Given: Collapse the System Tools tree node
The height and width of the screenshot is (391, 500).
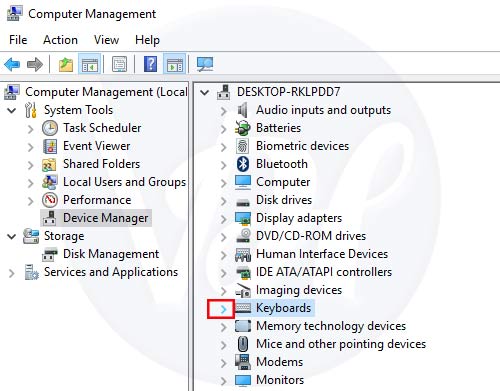Looking at the screenshot, I should point(12,110).
